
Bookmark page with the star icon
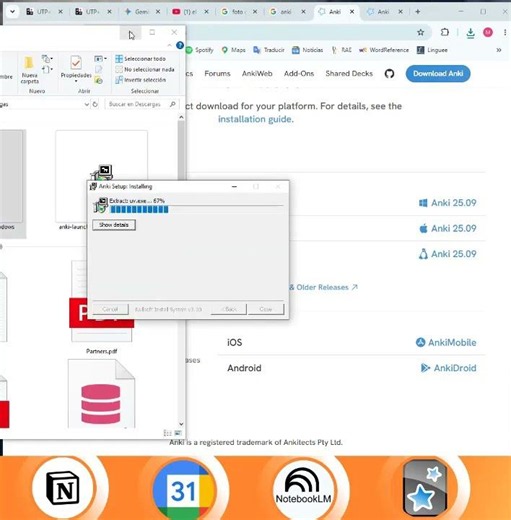pyautogui.click(x=420, y=32)
